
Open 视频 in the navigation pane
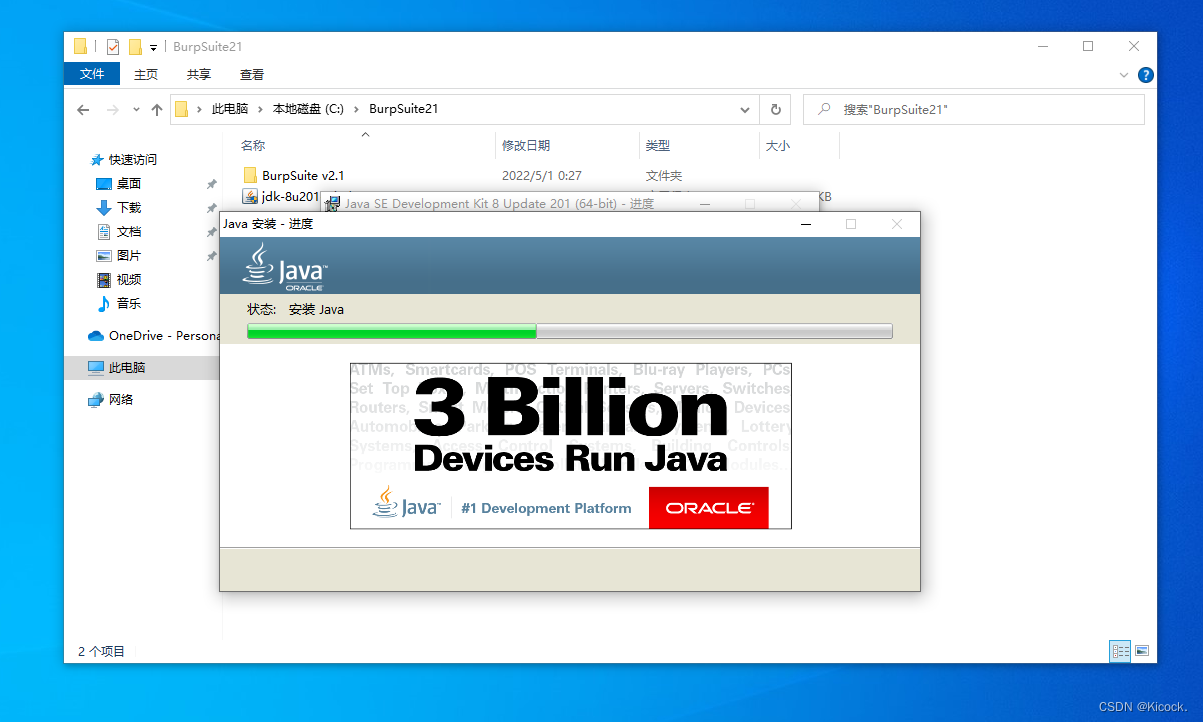tap(129, 280)
